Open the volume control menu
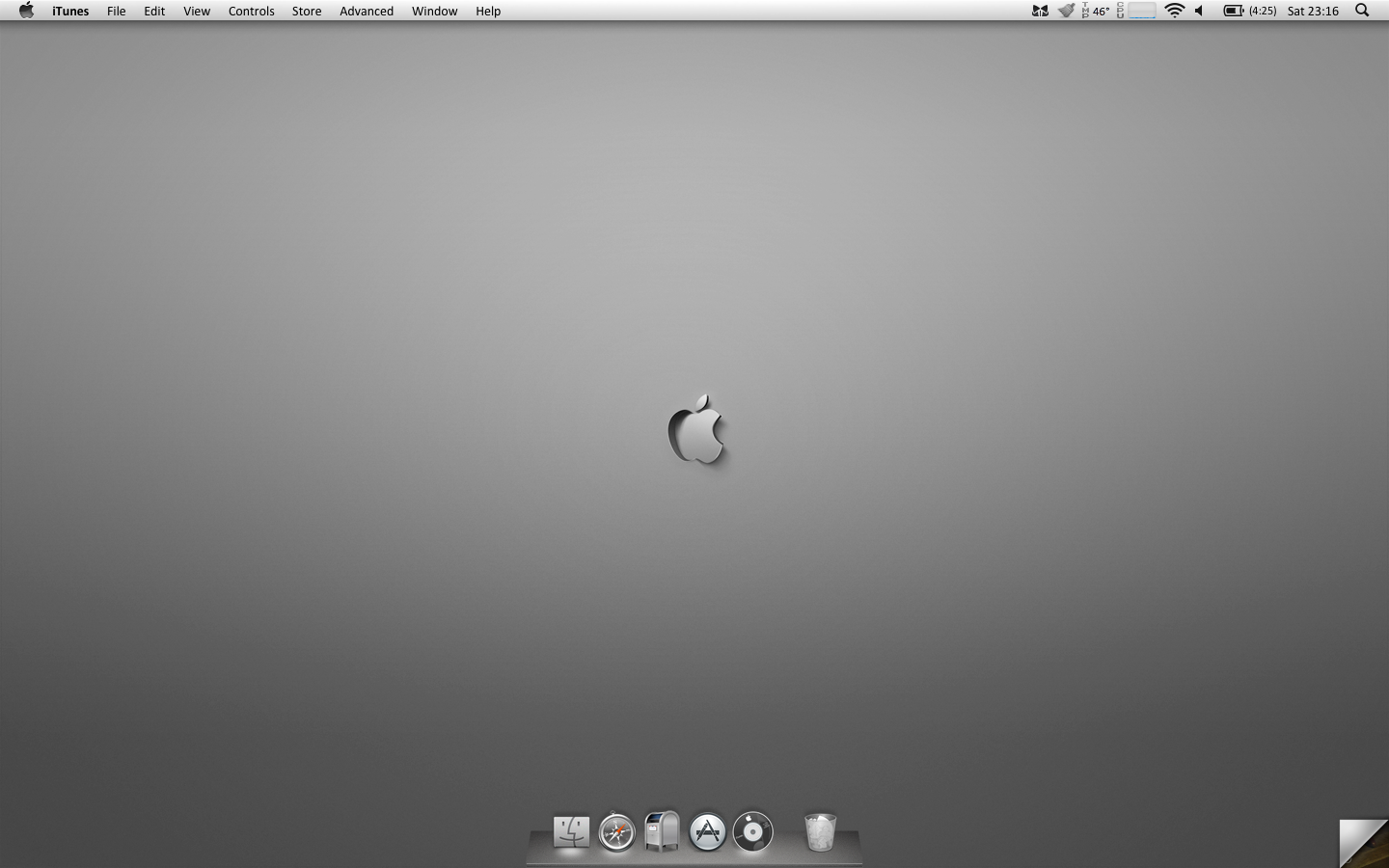 [x=1199, y=11]
